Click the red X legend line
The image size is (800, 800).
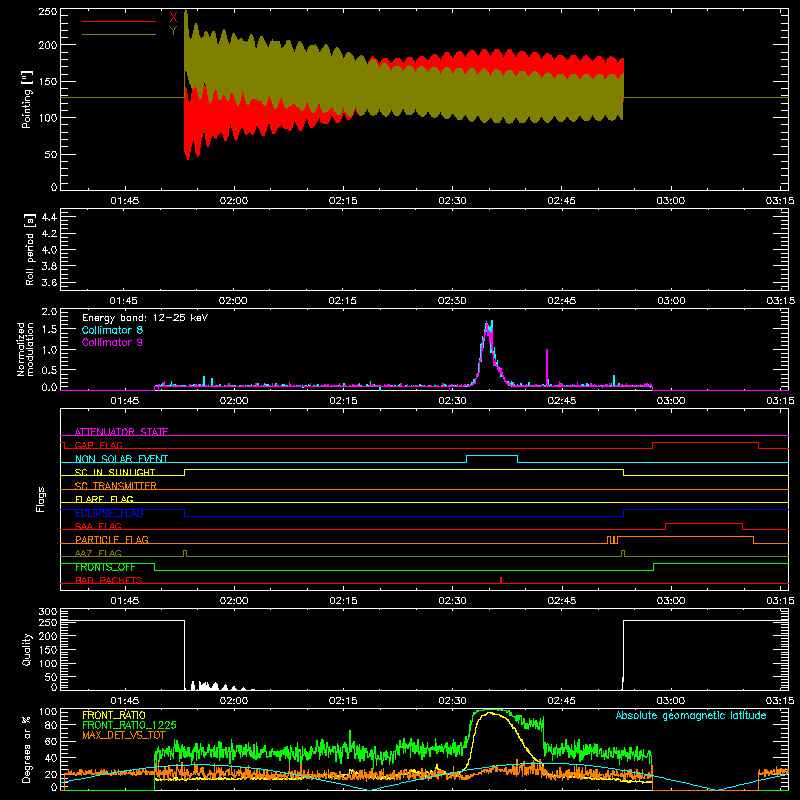coord(119,21)
